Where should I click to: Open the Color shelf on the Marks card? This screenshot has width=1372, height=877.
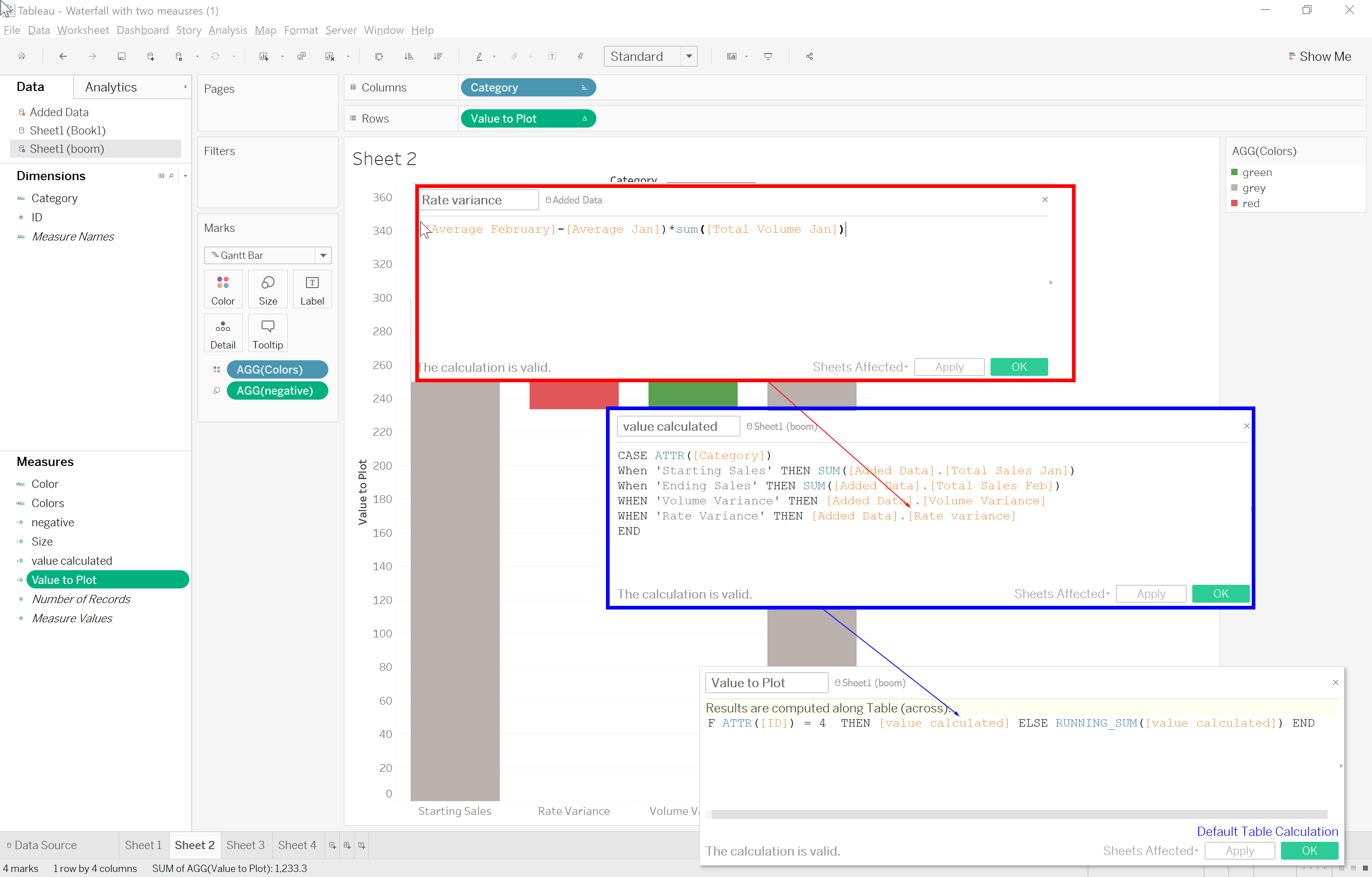point(223,289)
